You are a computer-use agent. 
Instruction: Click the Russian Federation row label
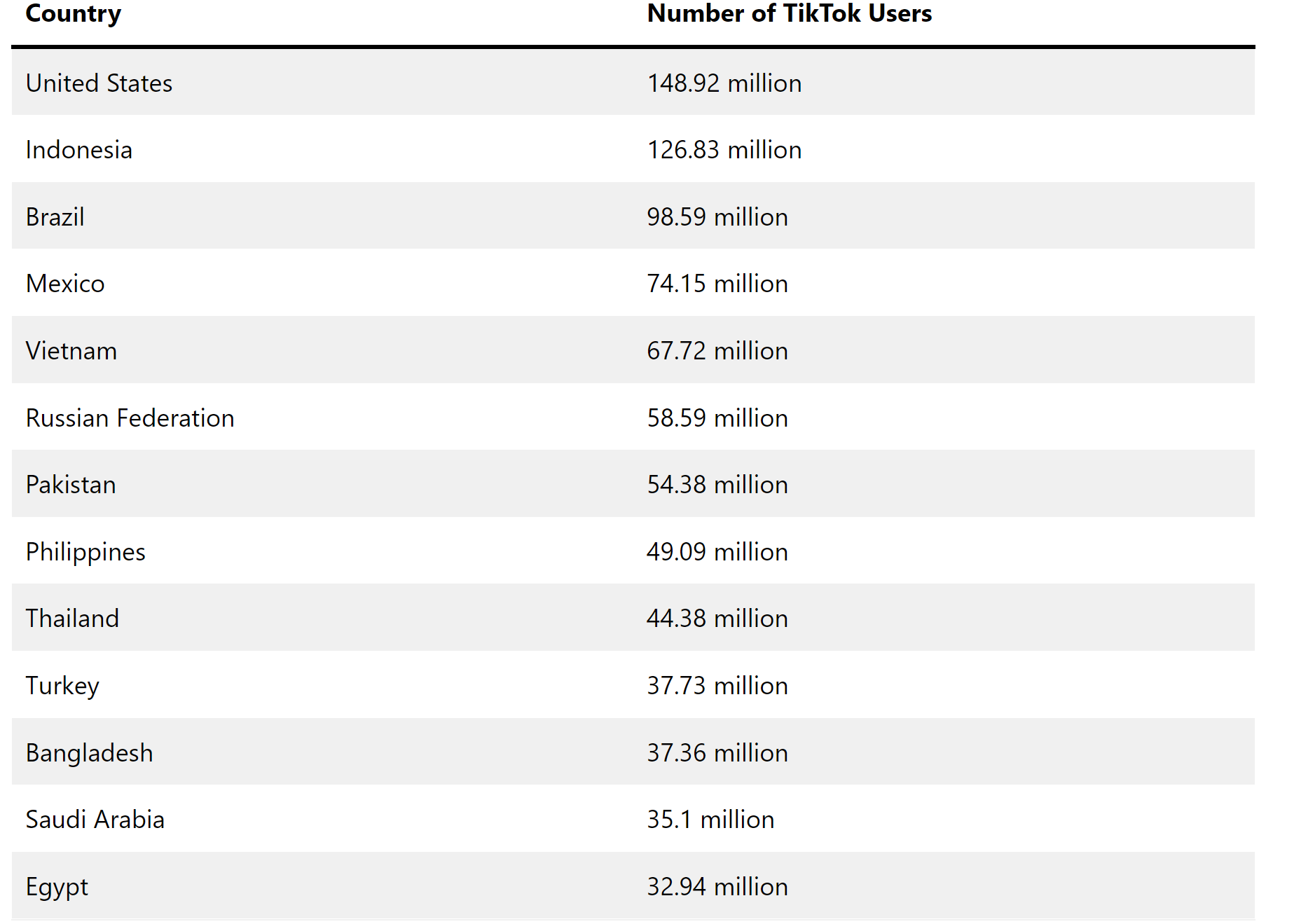click(130, 418)
